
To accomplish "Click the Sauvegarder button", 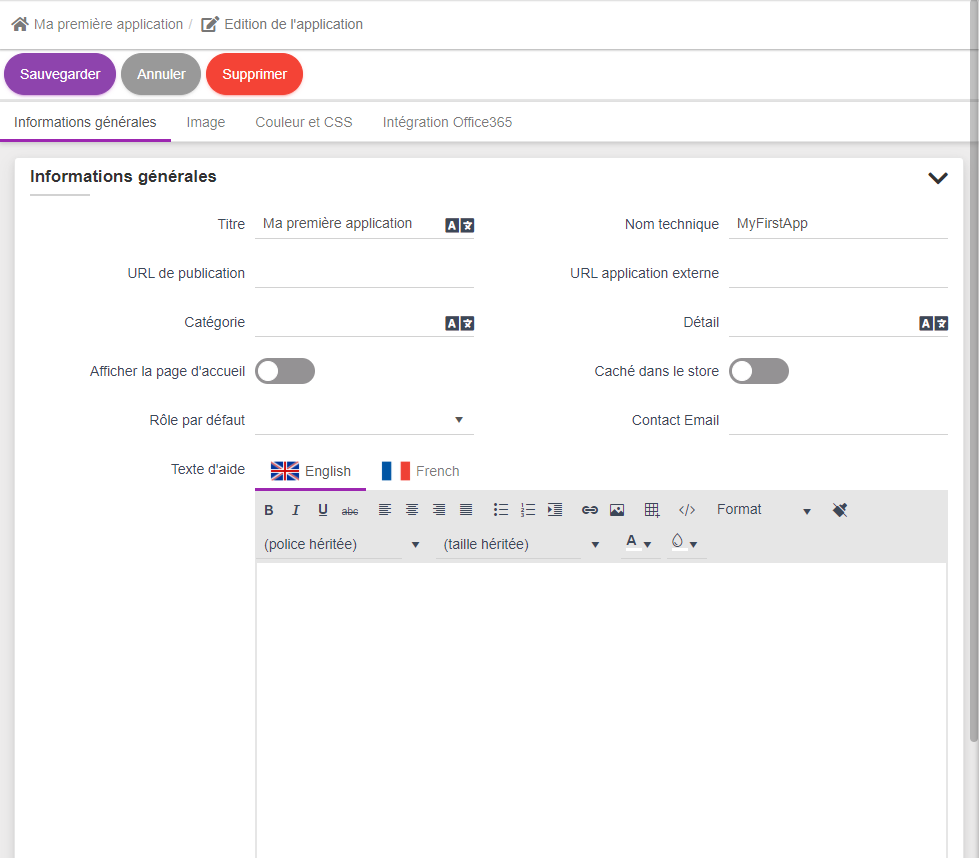I will point(60,74).
